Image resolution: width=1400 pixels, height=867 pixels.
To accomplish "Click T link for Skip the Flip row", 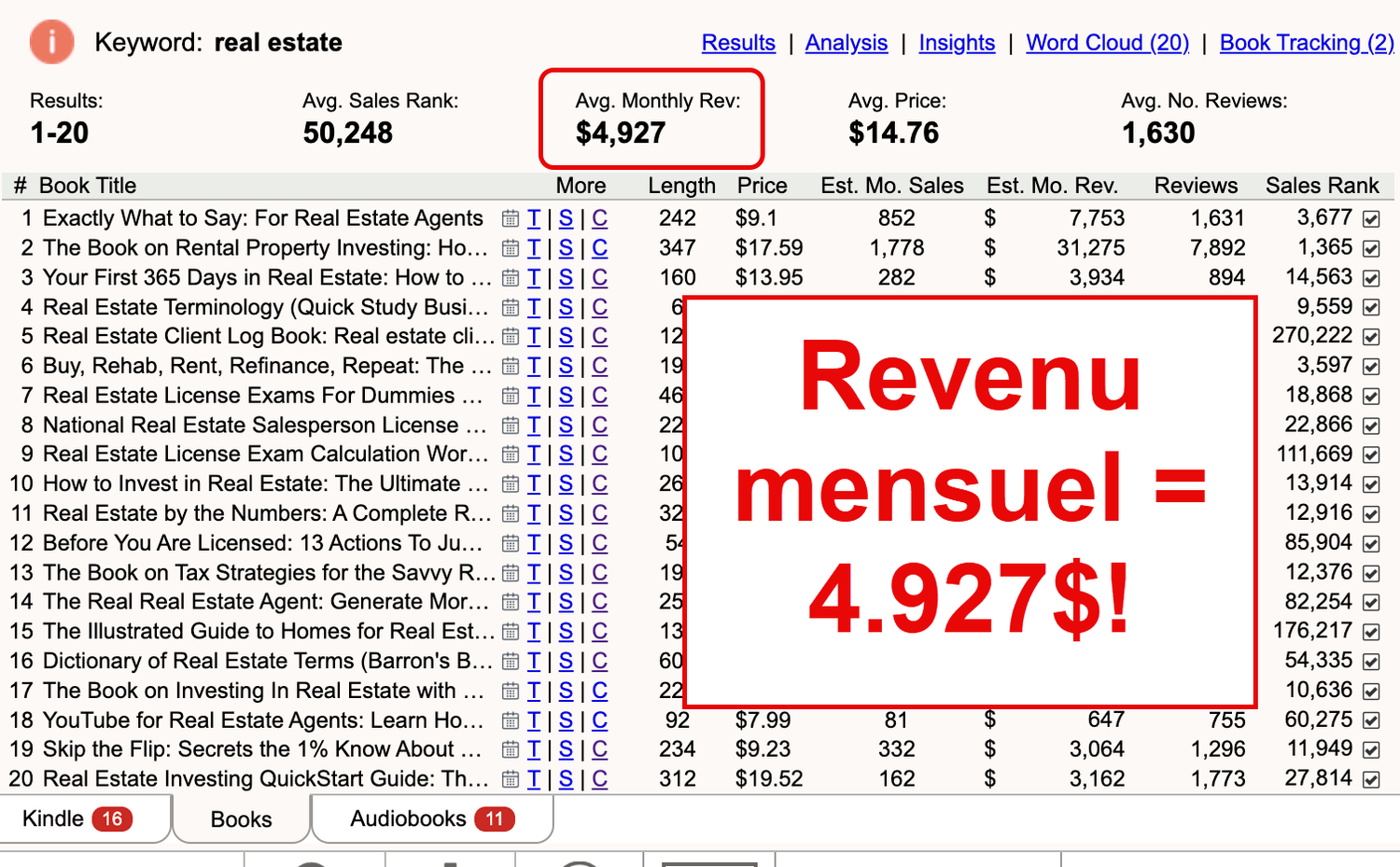I will (534, 749).
